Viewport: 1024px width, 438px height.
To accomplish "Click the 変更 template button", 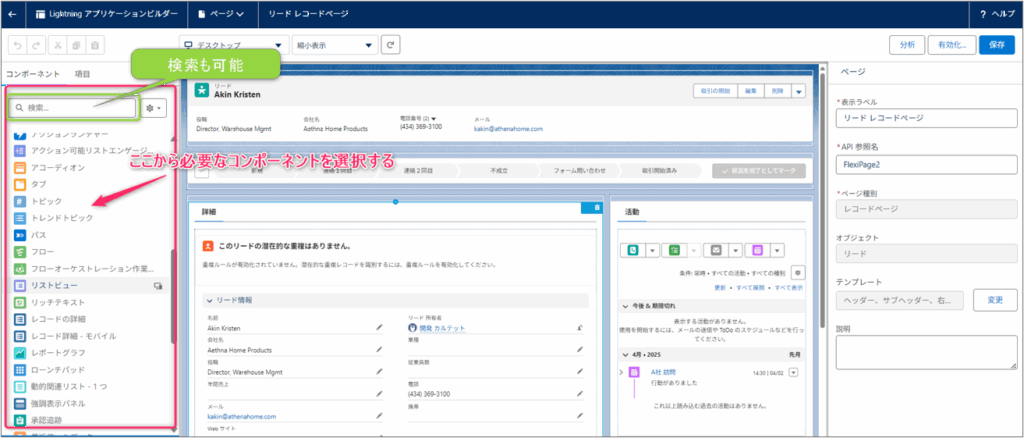I will point(994,299).
